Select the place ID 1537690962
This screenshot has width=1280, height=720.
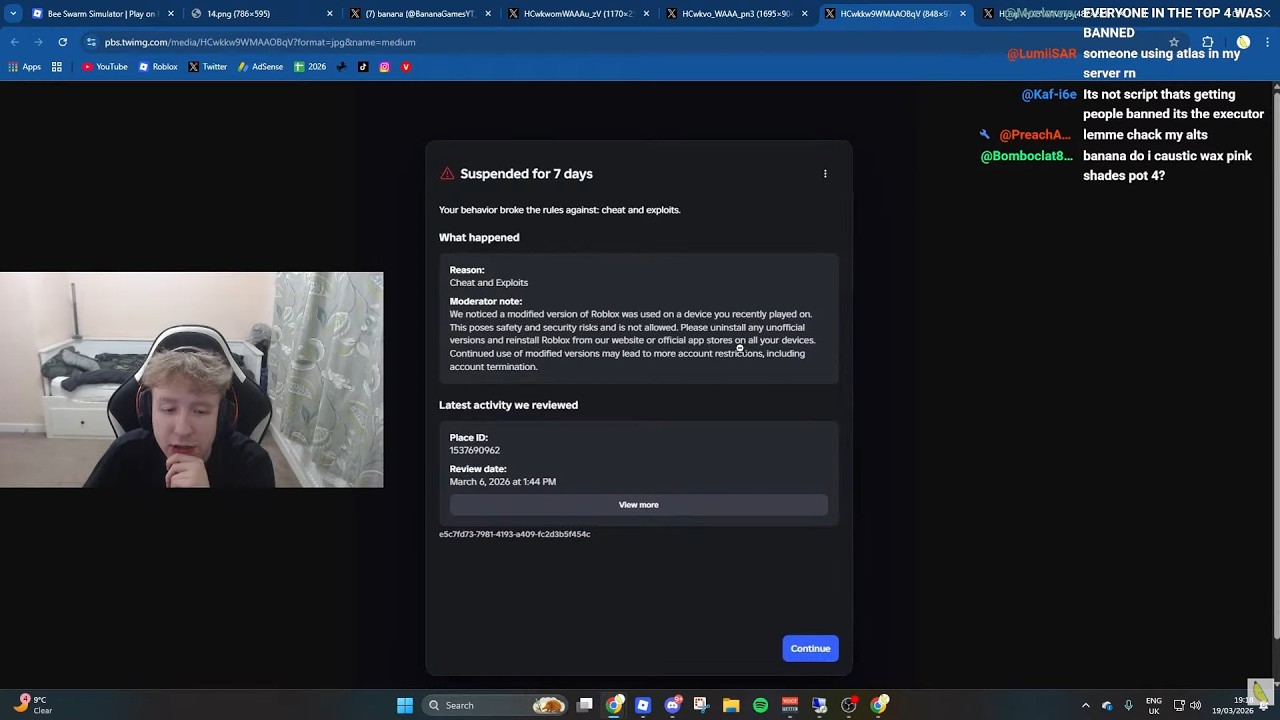(475, 451)
